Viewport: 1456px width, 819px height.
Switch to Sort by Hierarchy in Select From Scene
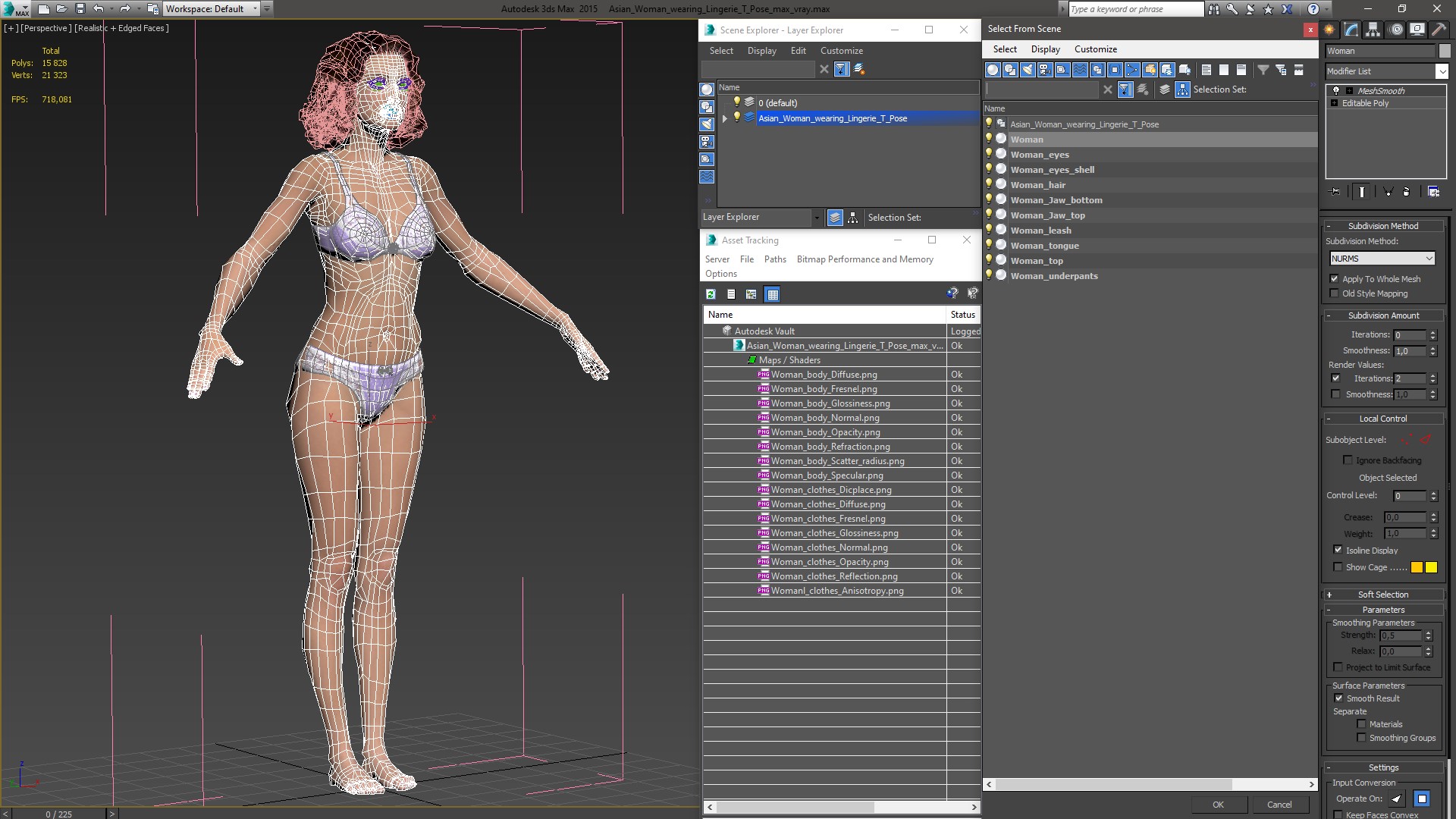[x=1182, y=89]
